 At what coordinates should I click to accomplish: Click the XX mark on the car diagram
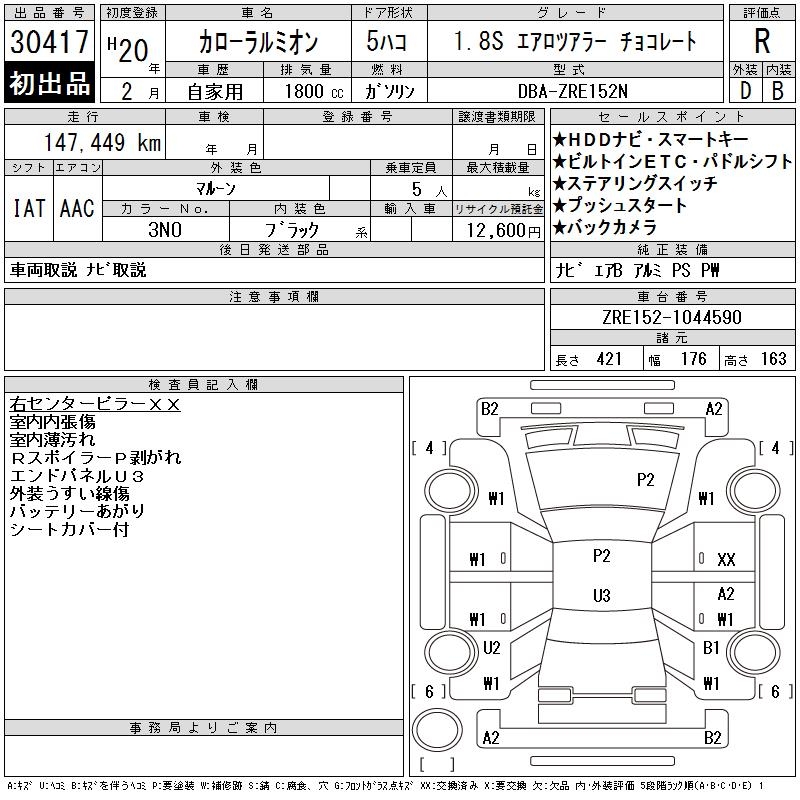pyautogui.click(x=726, y=560)
